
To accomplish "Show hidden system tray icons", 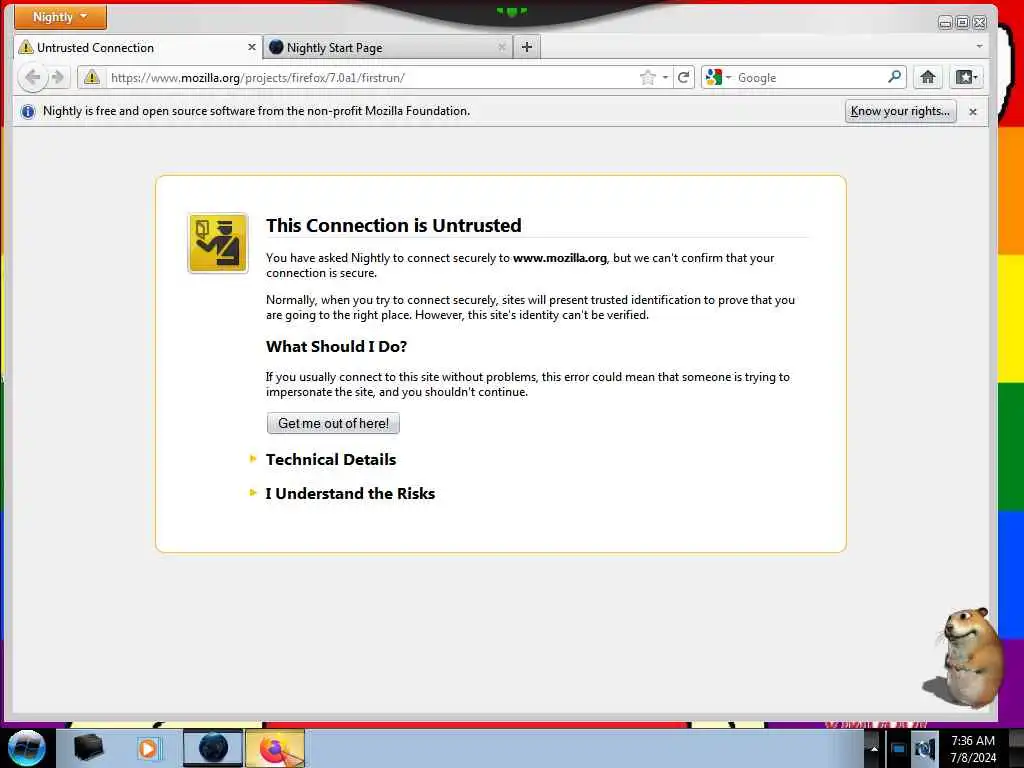I will pyautogui.click(x=874, y=749).
